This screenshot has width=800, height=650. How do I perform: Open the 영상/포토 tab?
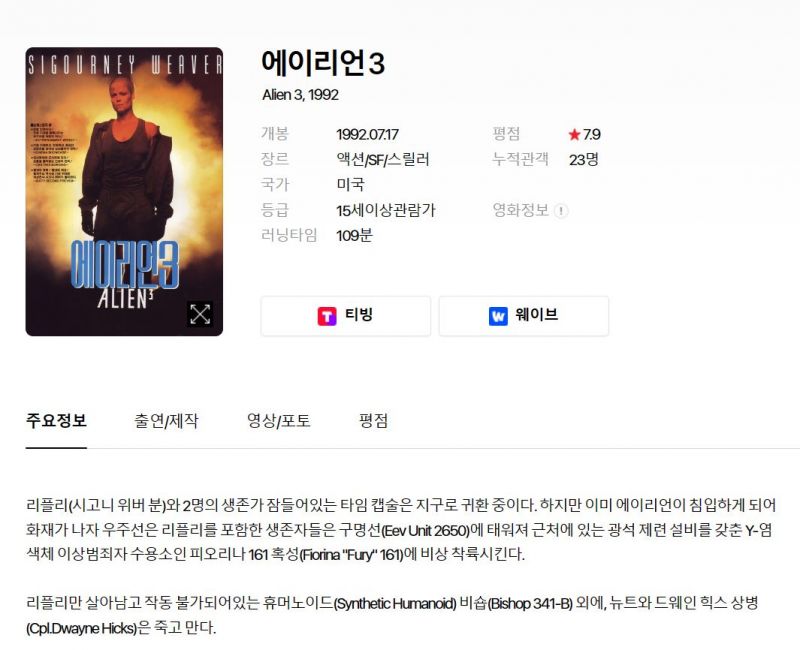pos(279,421)
